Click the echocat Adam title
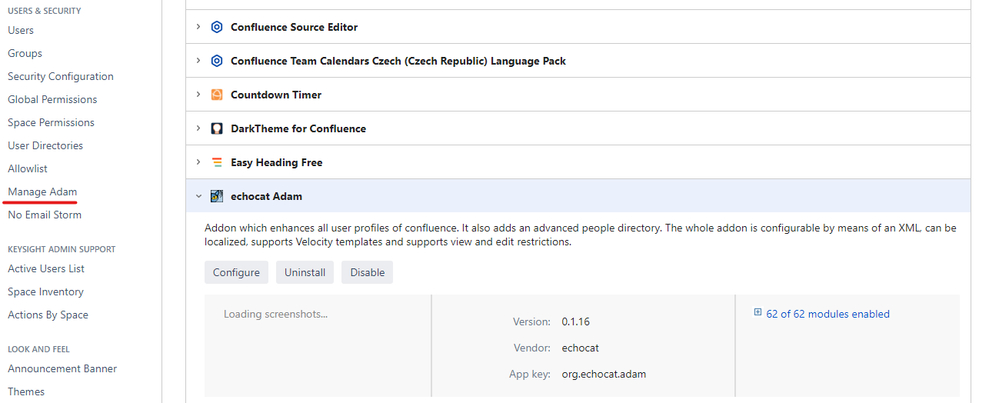The width and height of the screenshot is (999, 403). tap(266, 196)
